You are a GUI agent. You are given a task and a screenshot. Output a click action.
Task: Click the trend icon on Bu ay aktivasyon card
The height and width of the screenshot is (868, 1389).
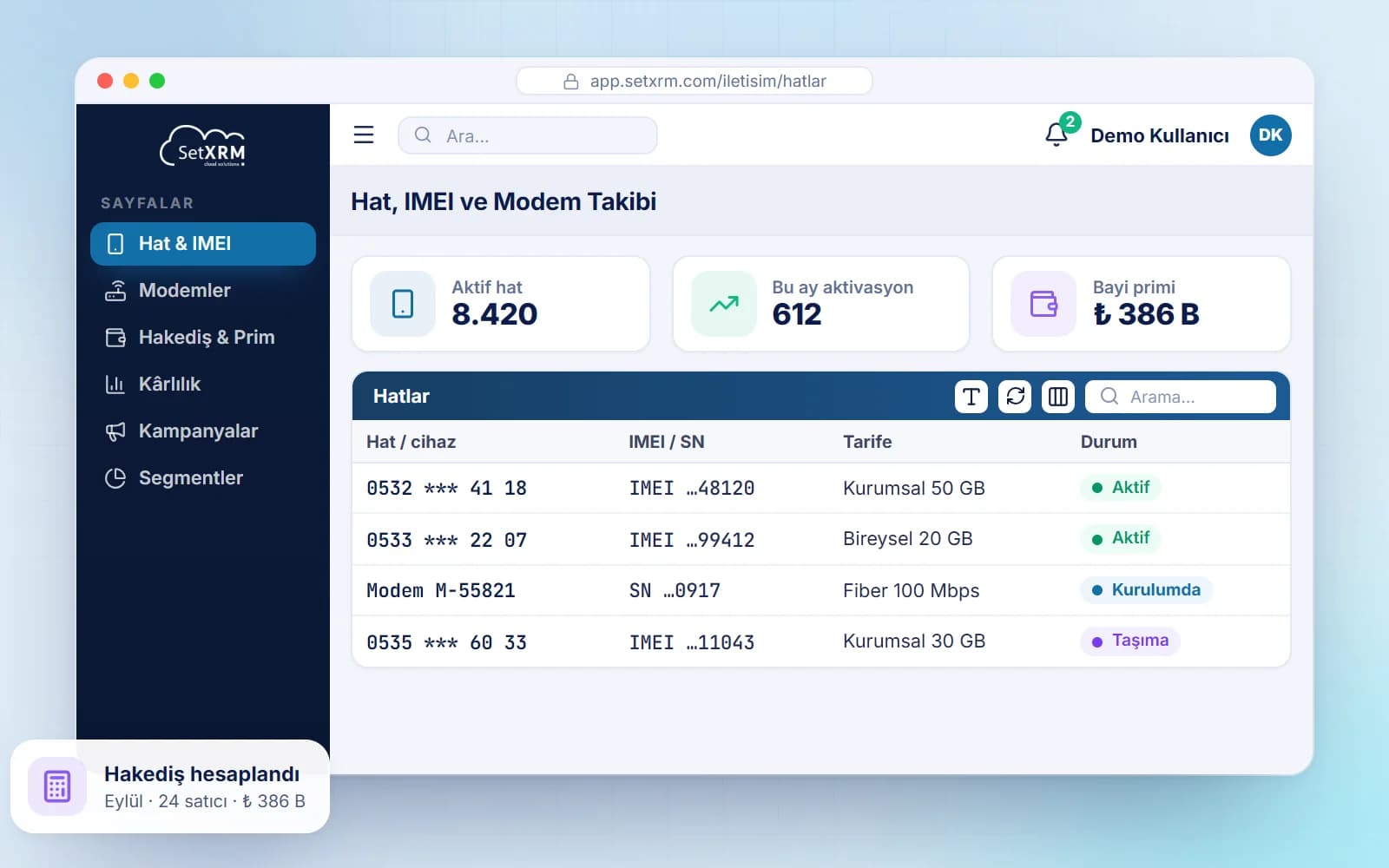724,304
